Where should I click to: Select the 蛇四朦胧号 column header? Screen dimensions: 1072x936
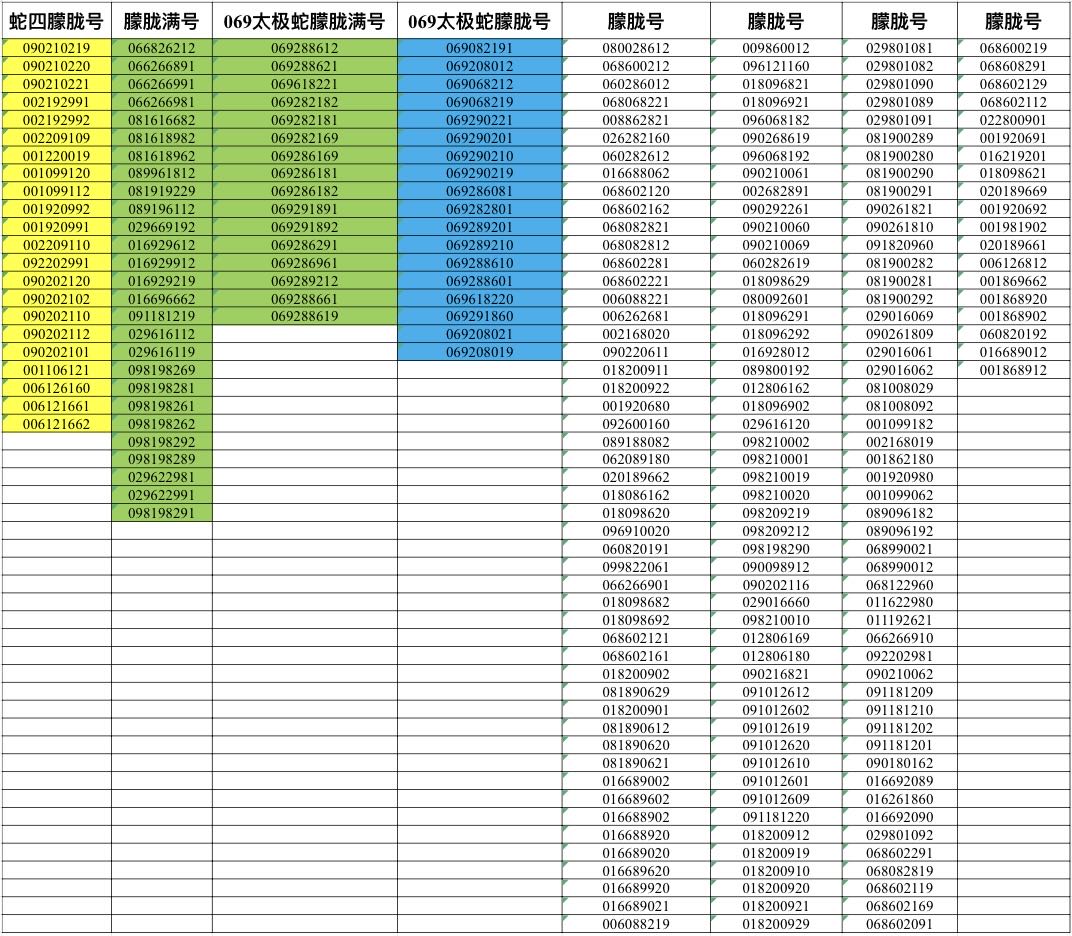click(56, 21)
